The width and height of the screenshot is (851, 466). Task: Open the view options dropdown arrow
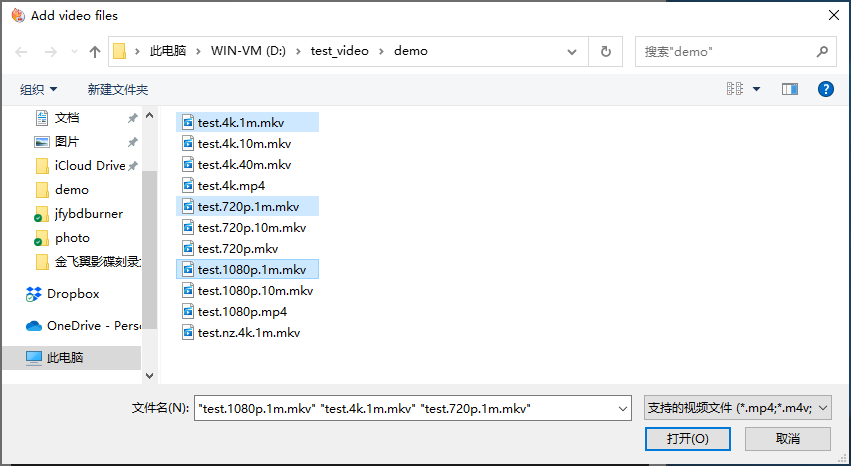[757, 89]
